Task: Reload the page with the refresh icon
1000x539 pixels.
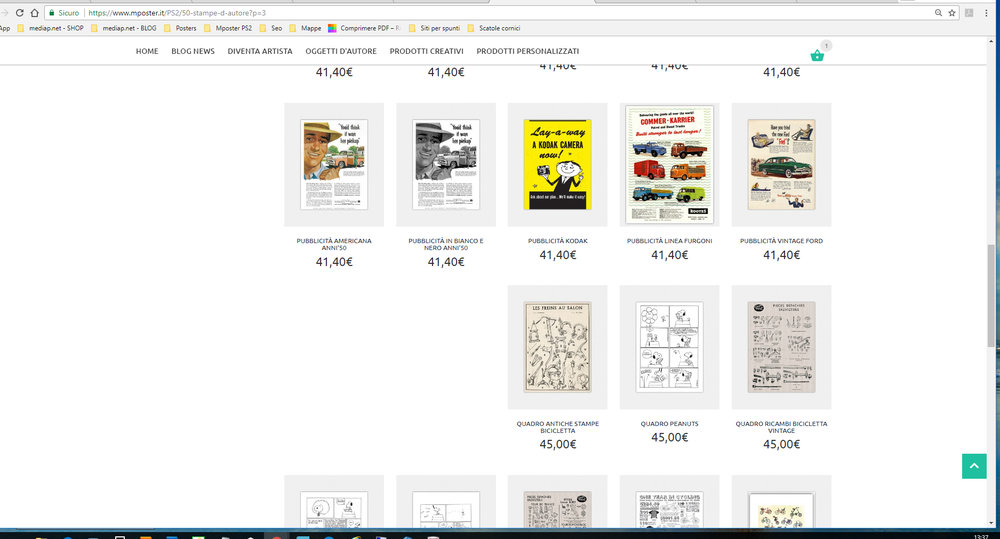Action: coord(20,13)
